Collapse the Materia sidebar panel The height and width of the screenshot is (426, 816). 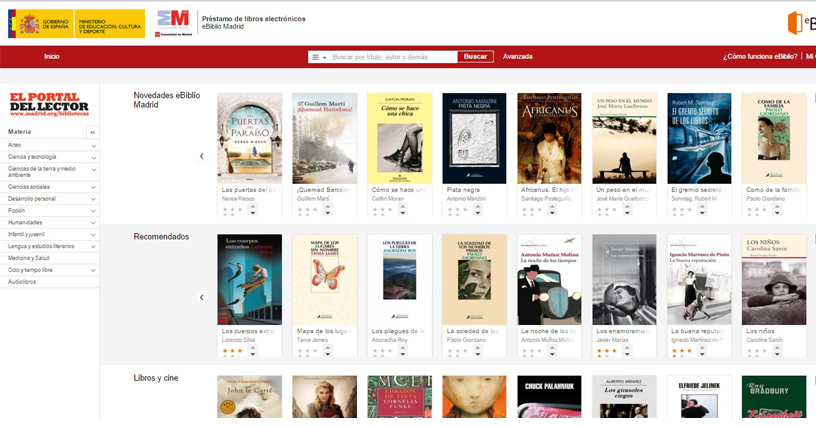coord(93,132)
